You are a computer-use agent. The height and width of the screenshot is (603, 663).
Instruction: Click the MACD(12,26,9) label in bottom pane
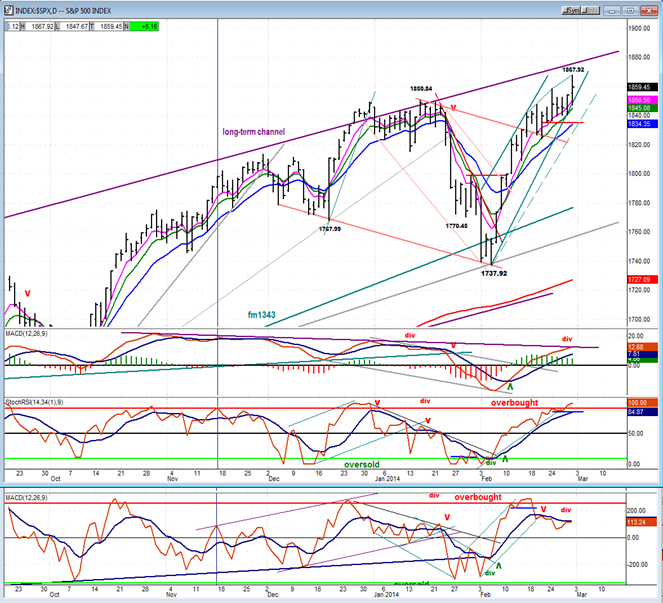click(x=26, y=498)
